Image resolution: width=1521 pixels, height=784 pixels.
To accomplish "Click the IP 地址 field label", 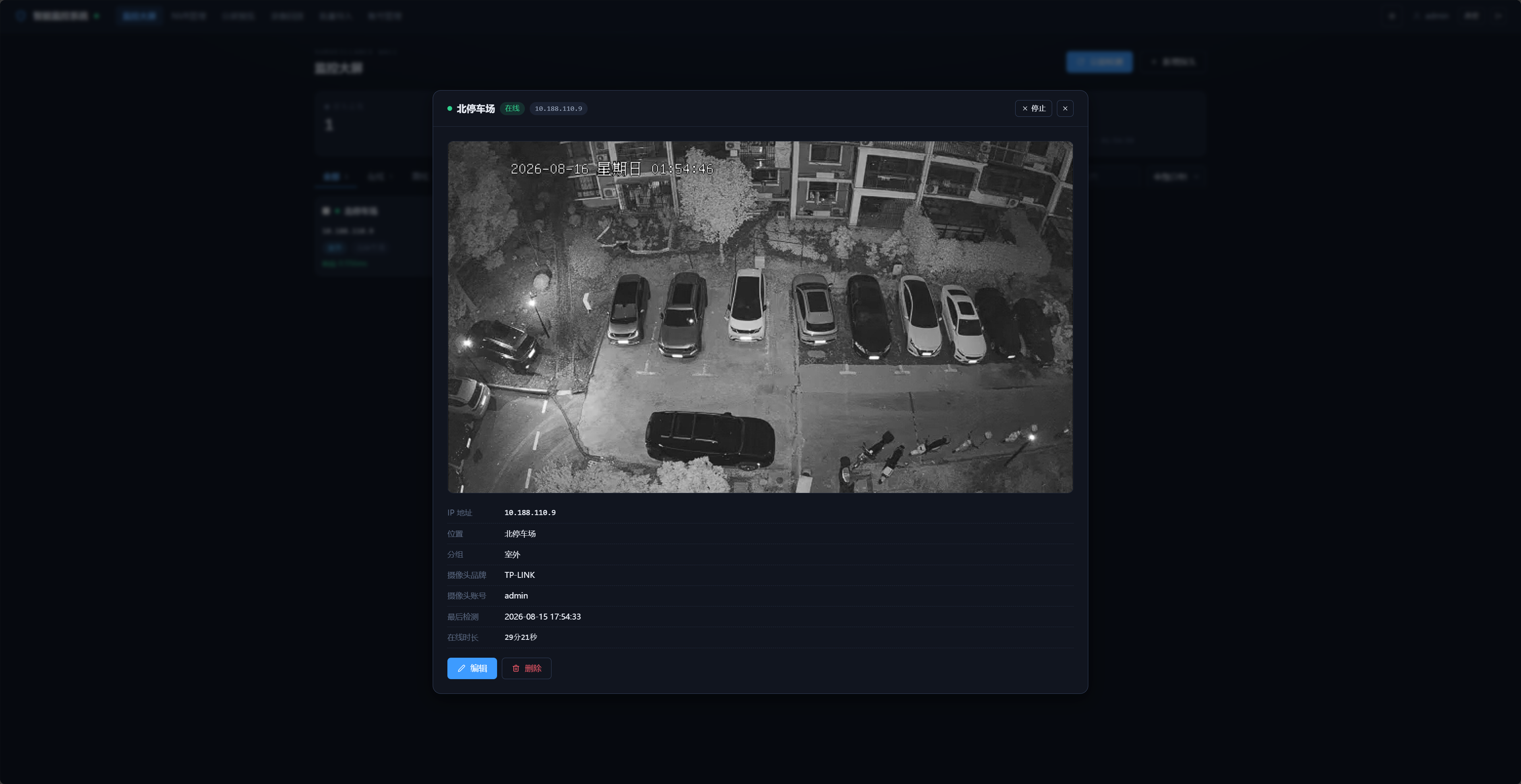I will click(x=459, y=512).
